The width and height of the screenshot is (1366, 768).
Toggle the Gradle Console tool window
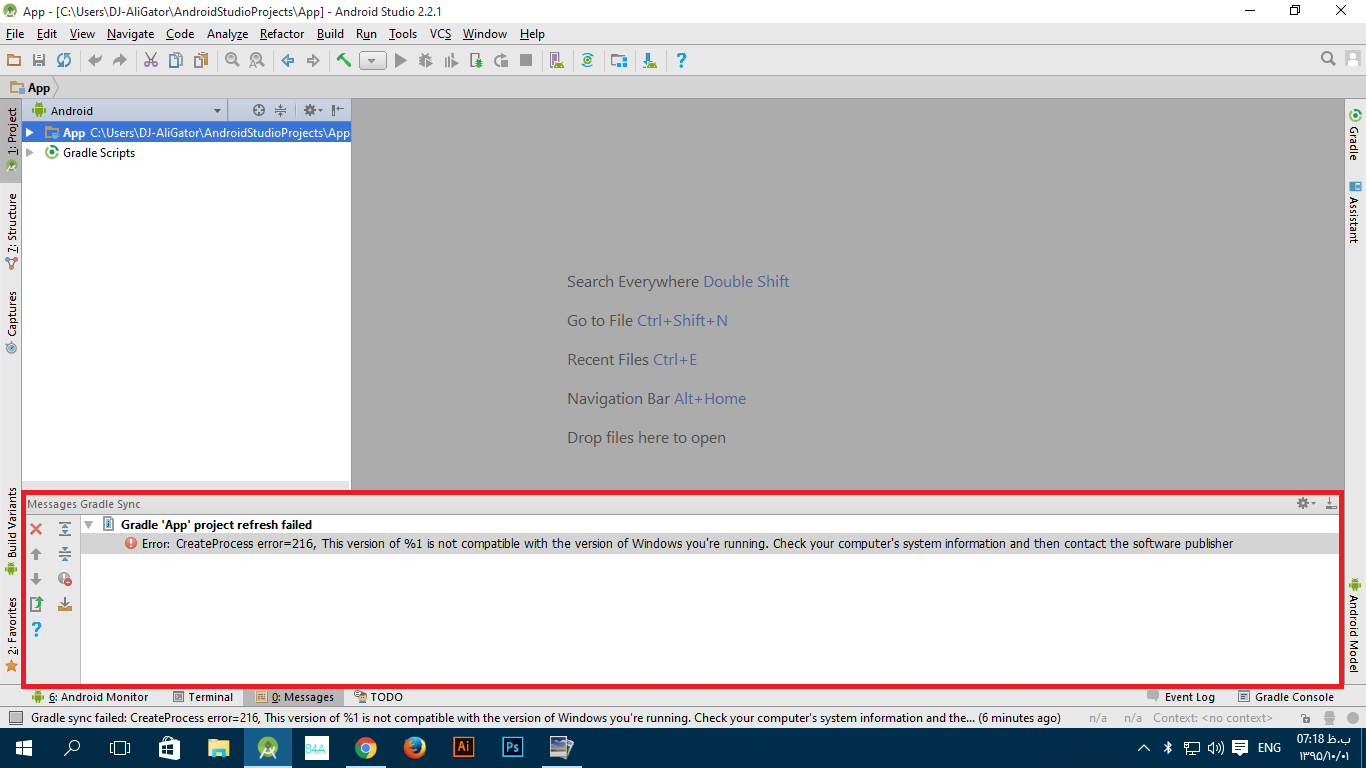point(1286,697)
